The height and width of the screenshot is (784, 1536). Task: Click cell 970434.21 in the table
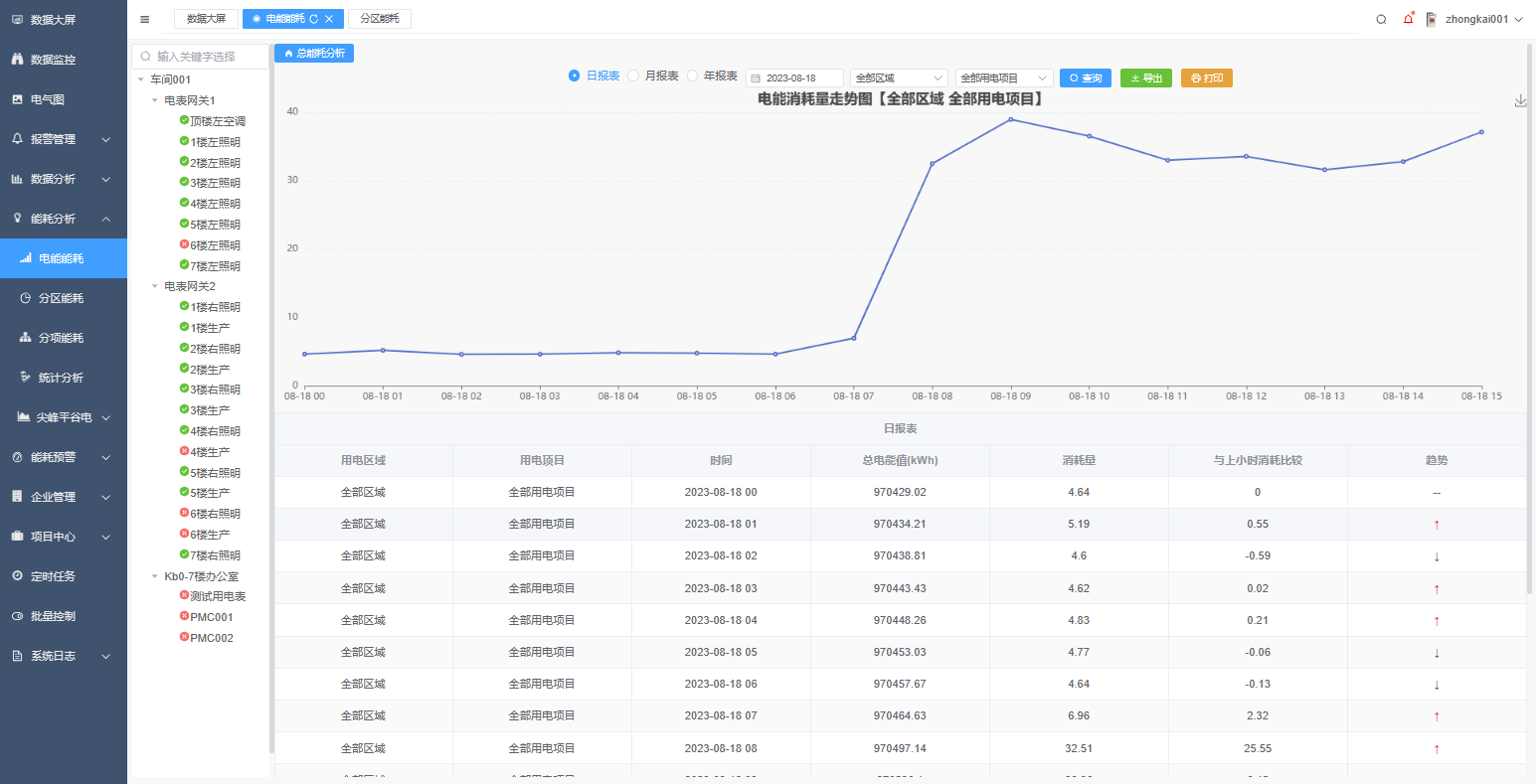coord(900,524)
